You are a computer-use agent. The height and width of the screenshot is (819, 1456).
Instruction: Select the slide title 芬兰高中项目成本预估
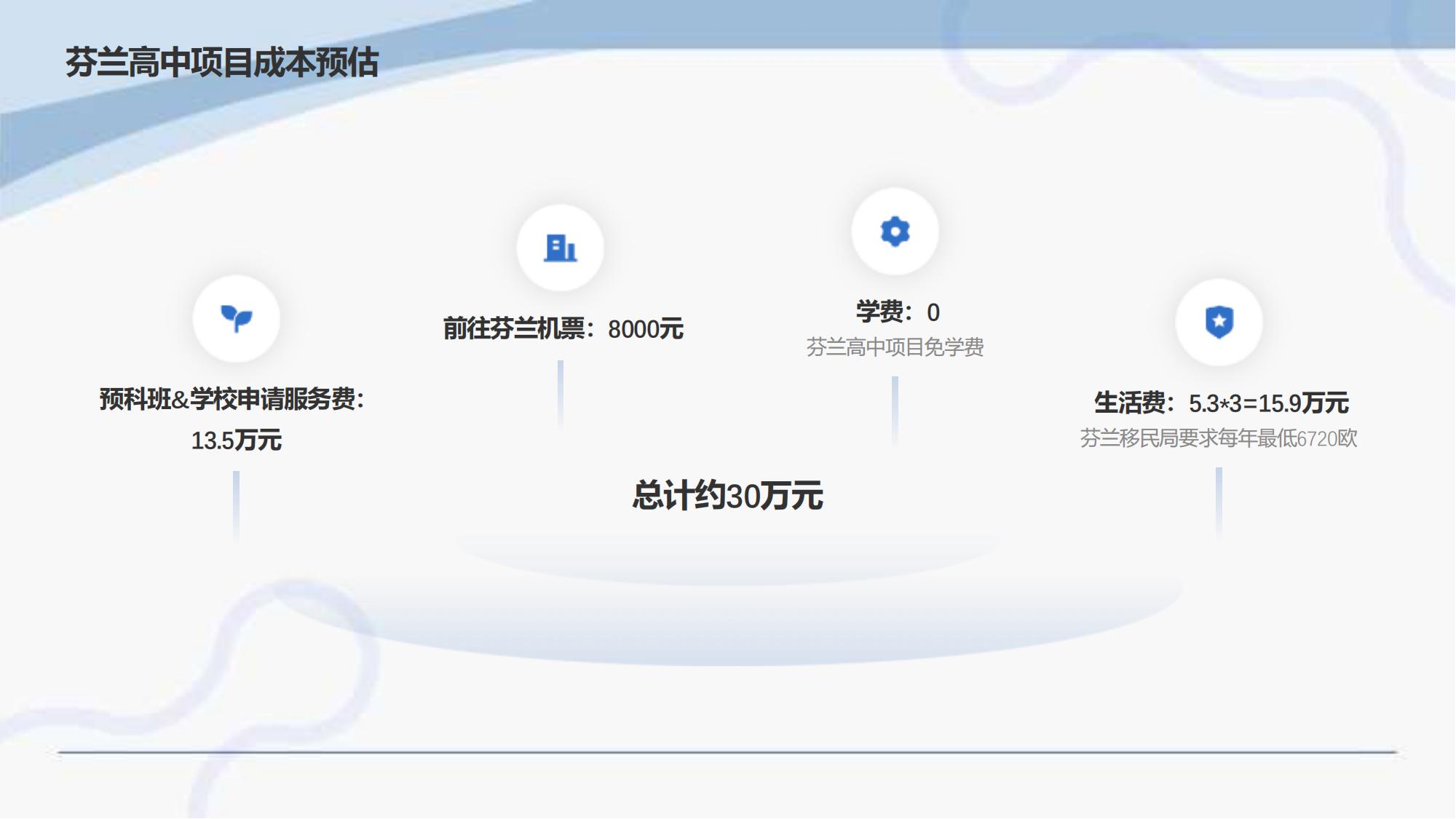222,63
